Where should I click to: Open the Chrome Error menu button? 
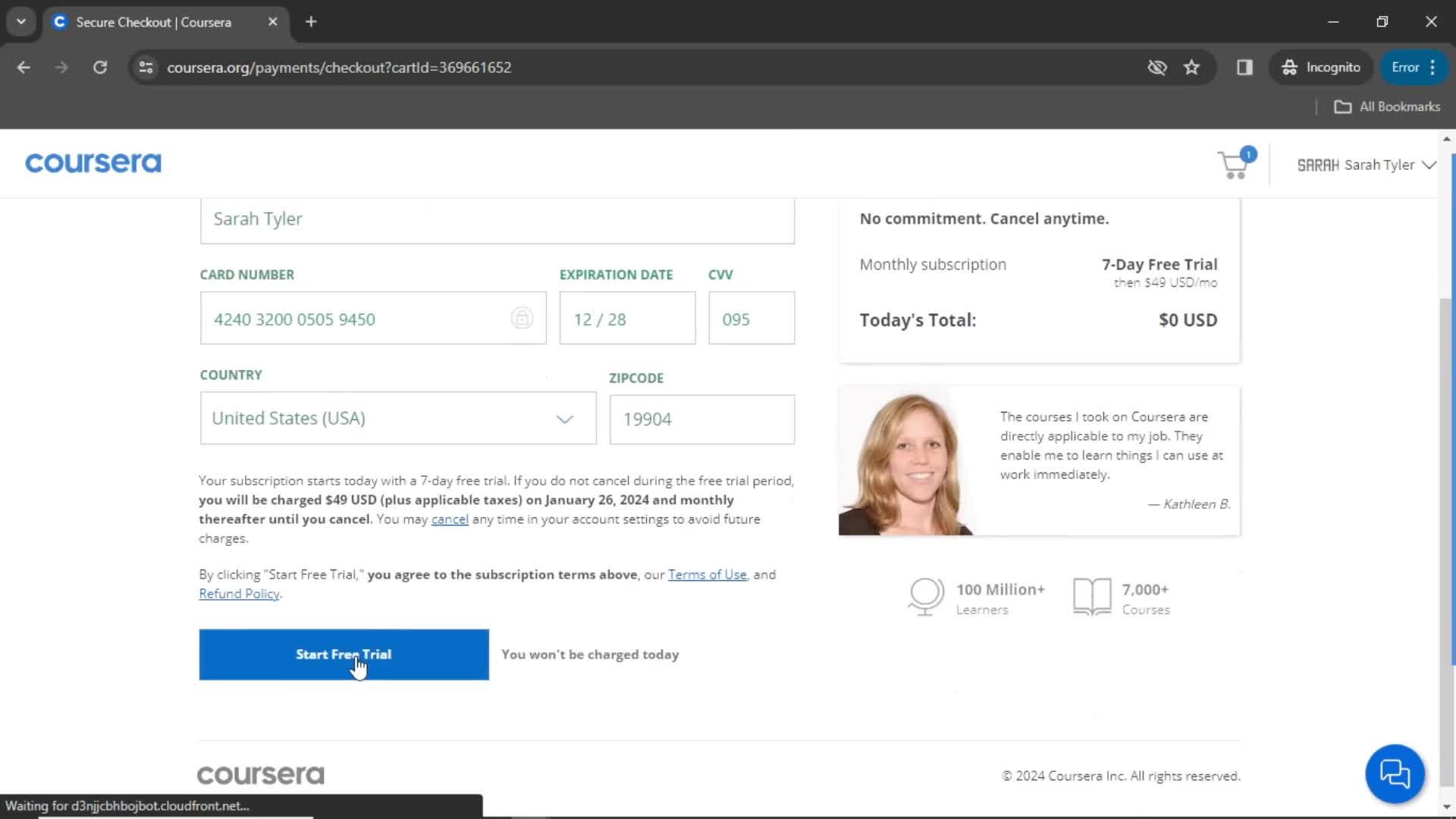(x=1414, y=67)
